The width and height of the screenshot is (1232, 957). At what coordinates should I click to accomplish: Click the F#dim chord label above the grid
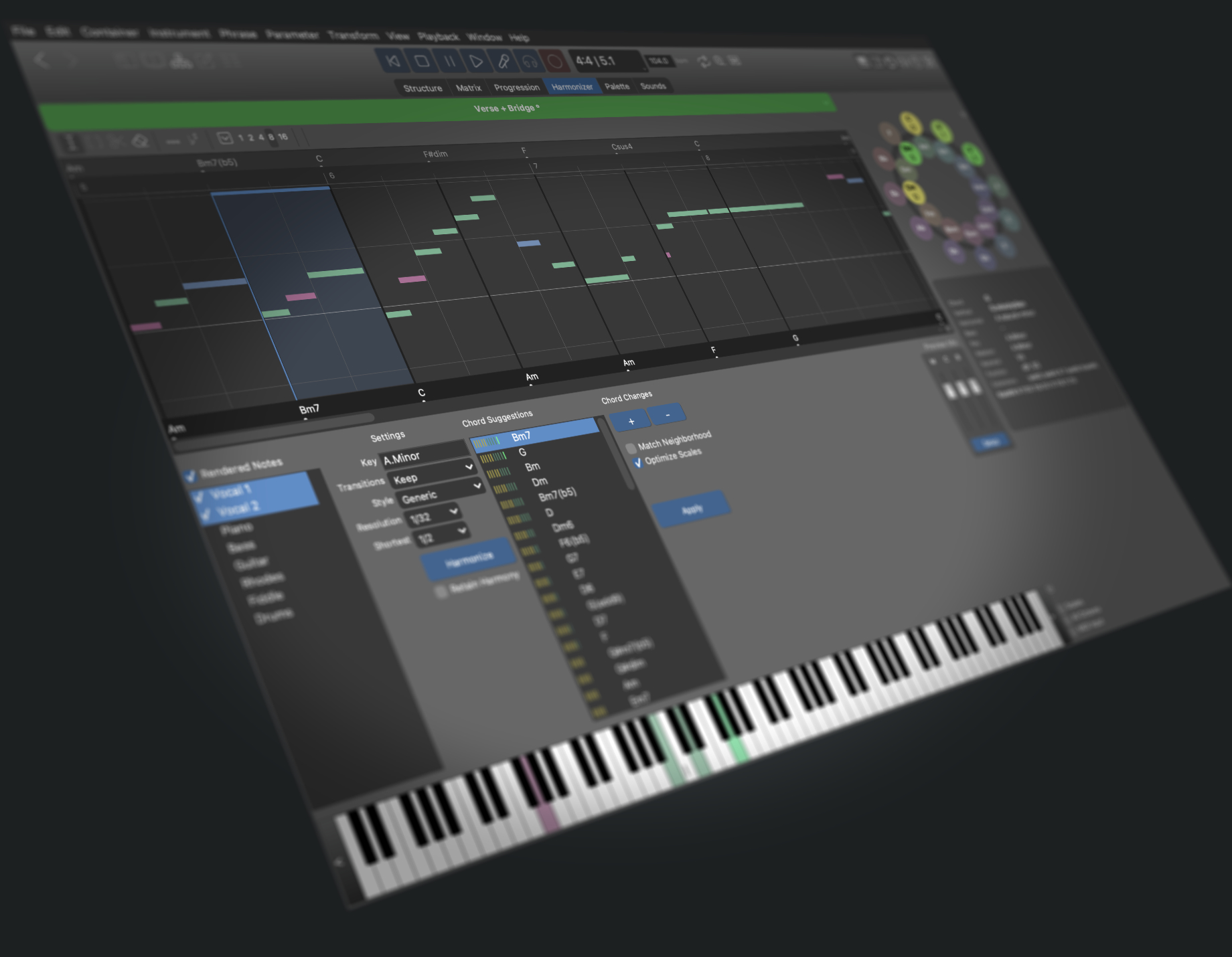tap(435, 155)
